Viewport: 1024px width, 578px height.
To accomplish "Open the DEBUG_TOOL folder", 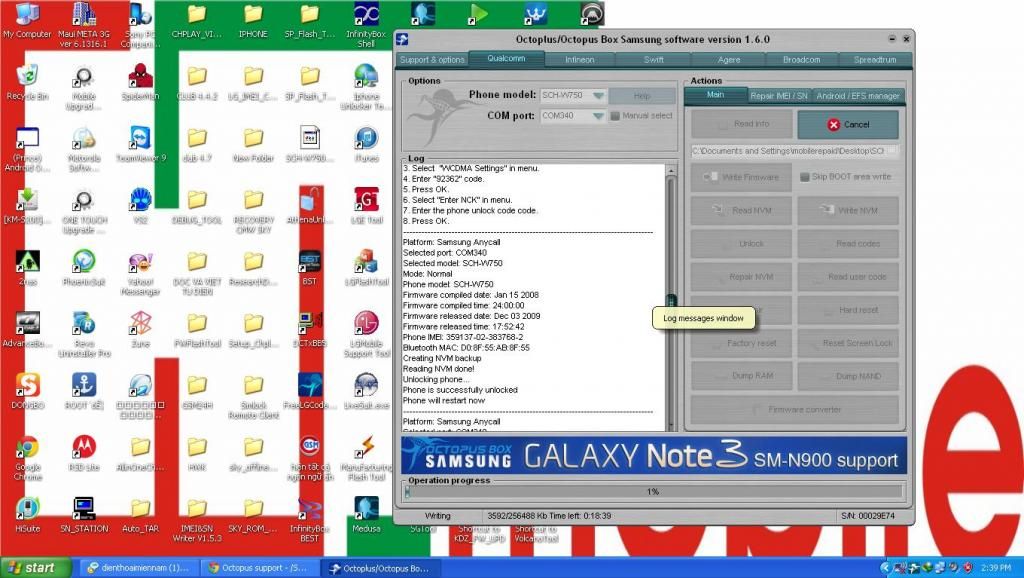I will click(x=197, y=206).
